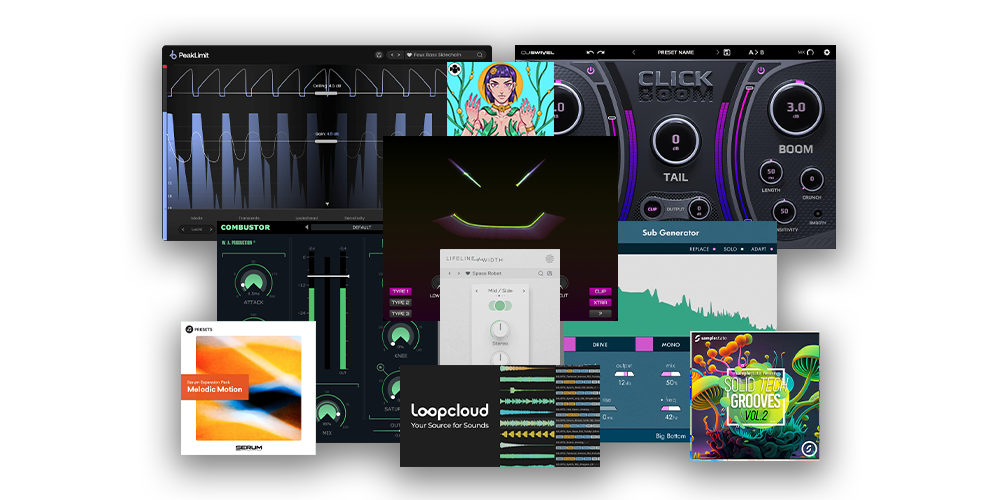Adjust the PeakLimit Ceiling slider handle
The height and width of the screenshot is (500, 1000).
[x=326, y=93]
